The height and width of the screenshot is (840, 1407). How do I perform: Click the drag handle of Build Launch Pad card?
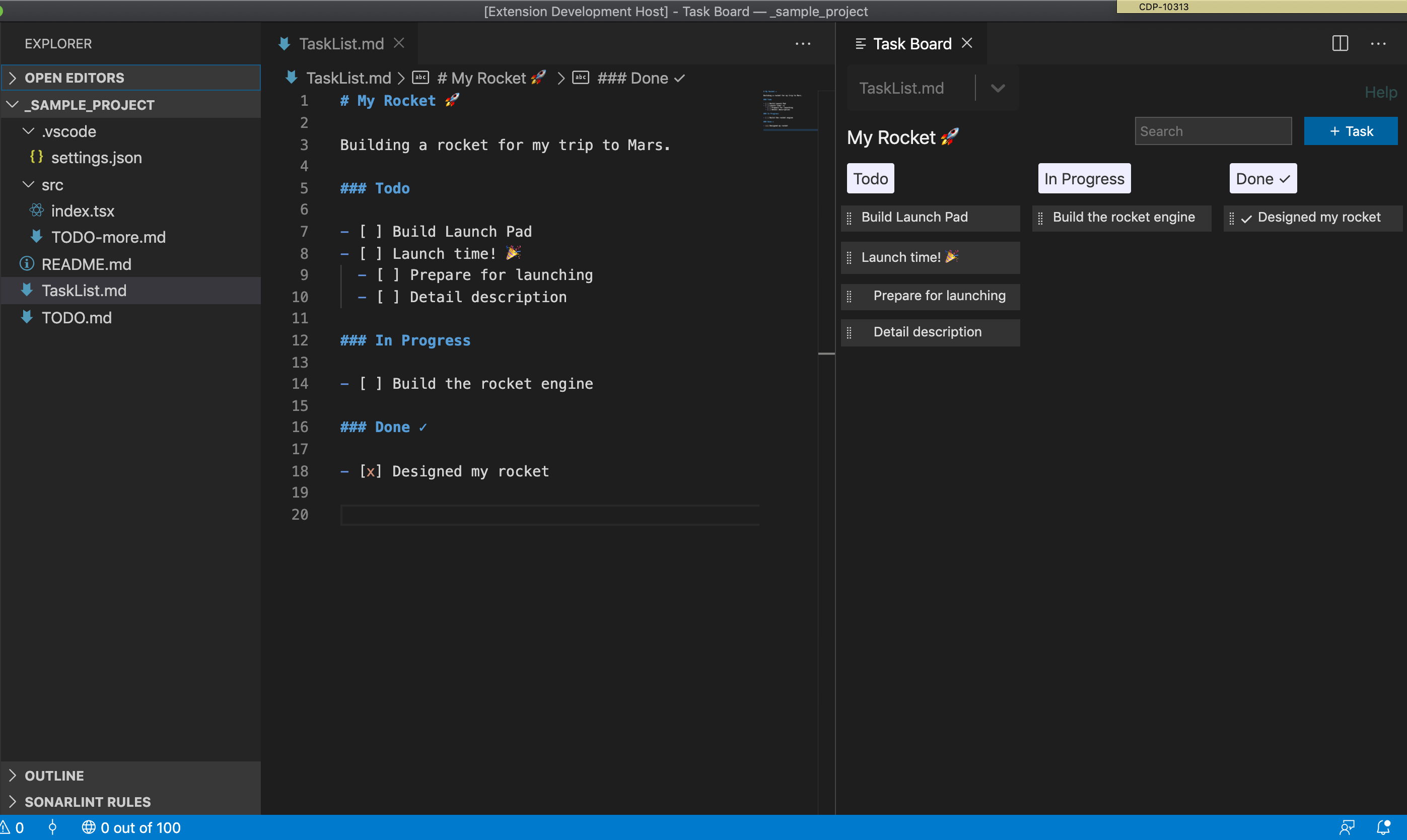click(849, 219)
